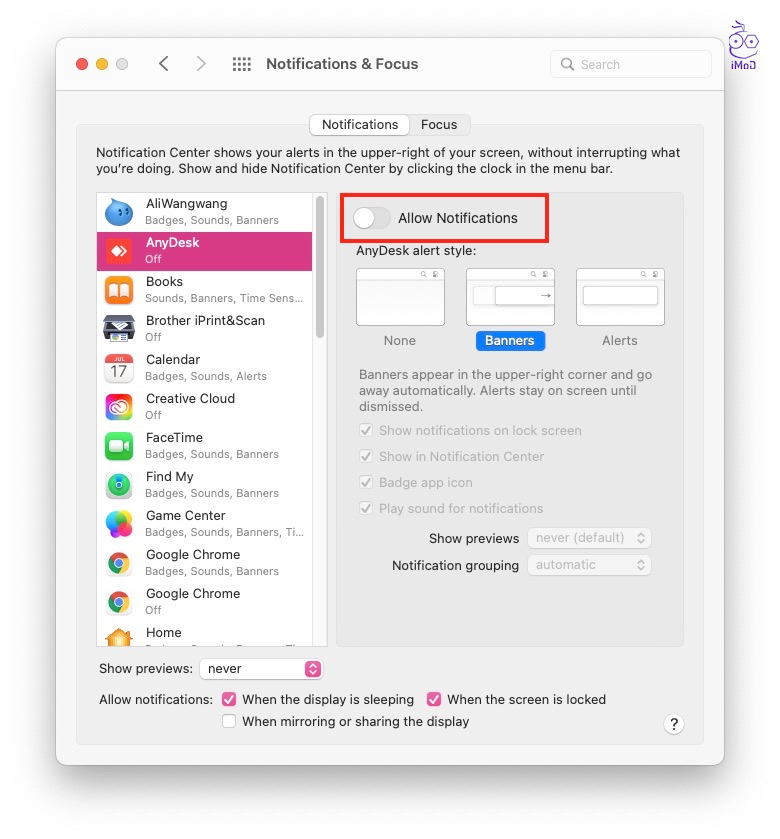Enable the Allow Notifications switch
Viewport: 780px width, 839px height.
(372, 218)
